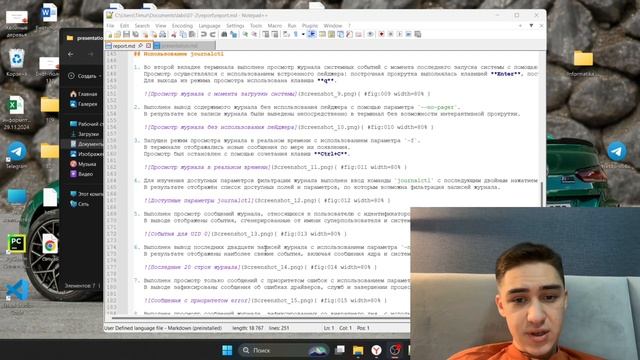640x360 pixels.
Task: Click the editor horizontal scrollbar
Action: coord(261,317)
